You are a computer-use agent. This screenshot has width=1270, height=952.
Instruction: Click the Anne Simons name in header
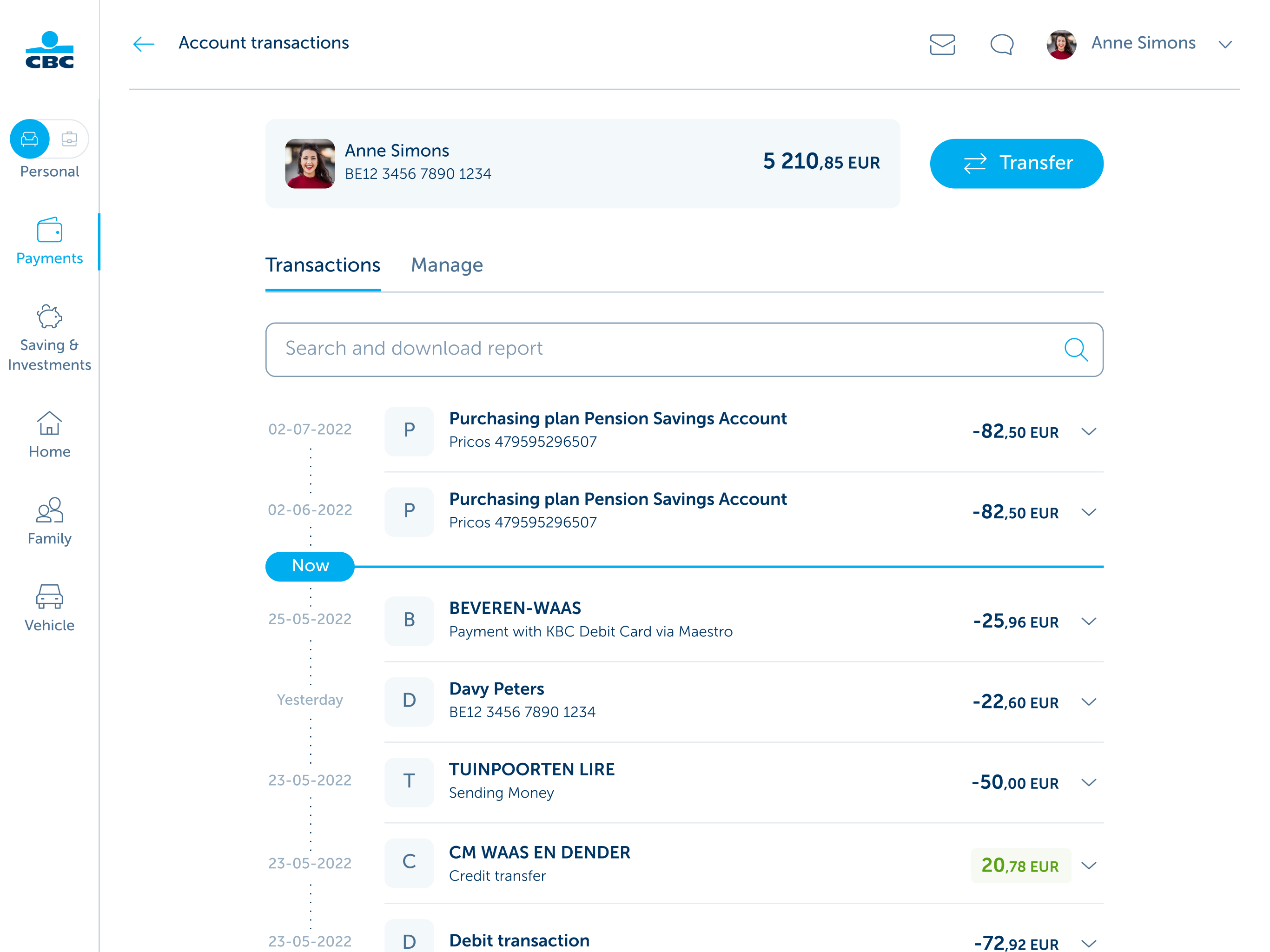(x=1143, y=43)
